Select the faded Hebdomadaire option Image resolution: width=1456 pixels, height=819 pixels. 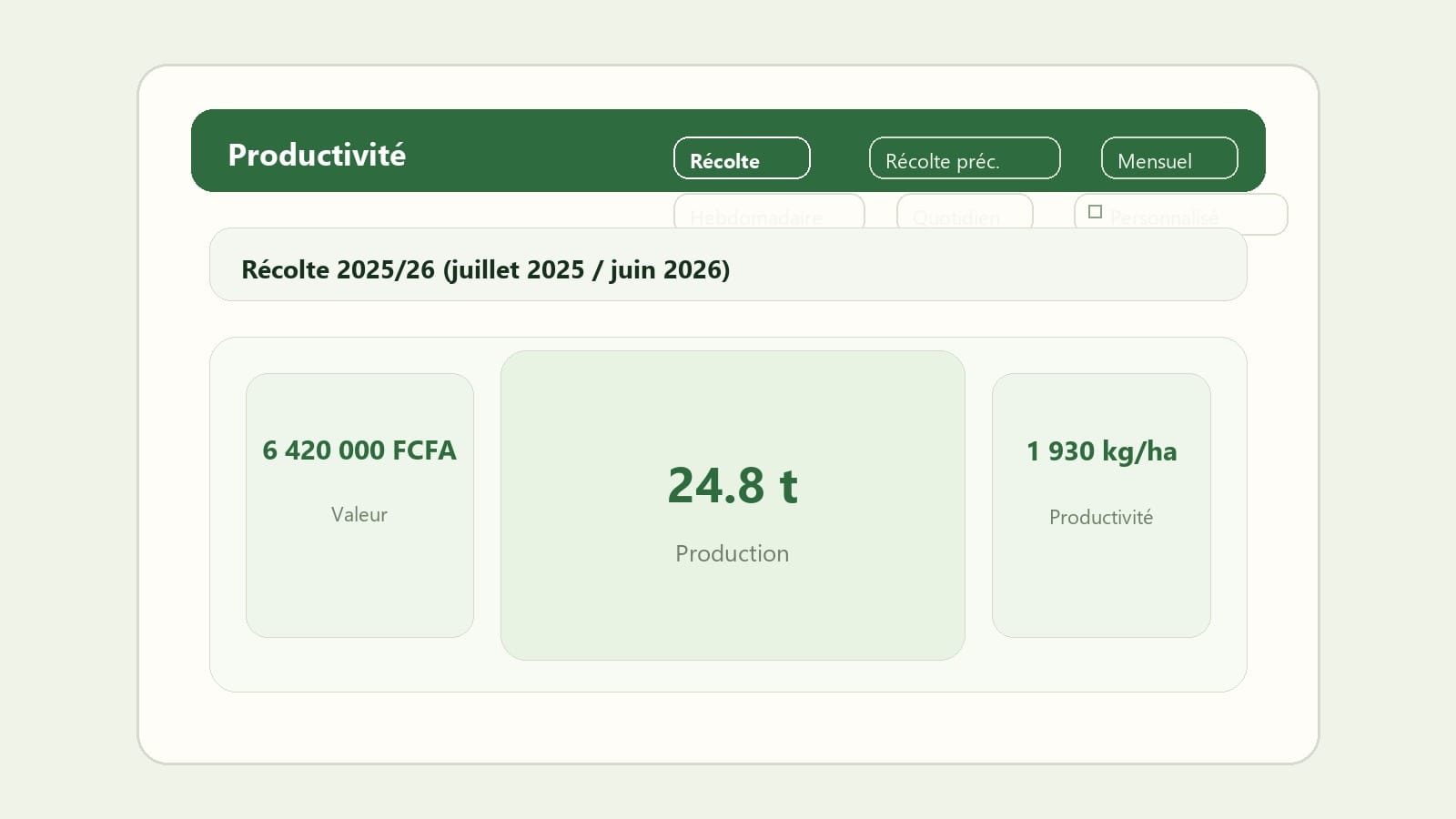[768, 213]
